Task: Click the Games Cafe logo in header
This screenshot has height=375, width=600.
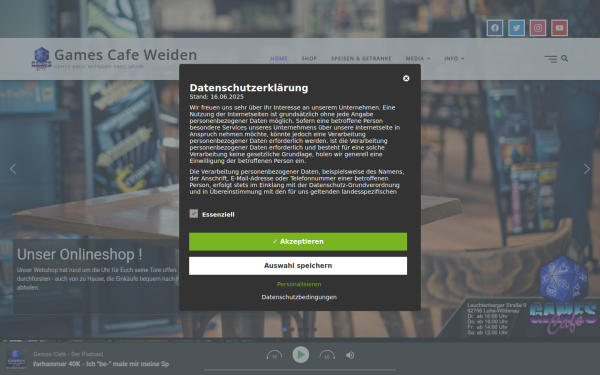Action: 41,59
